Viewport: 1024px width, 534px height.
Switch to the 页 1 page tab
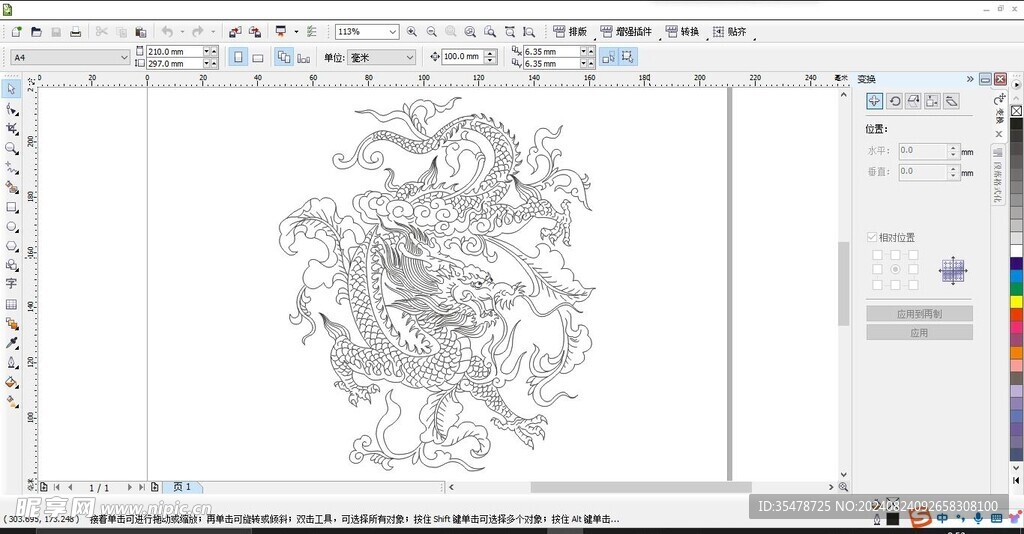(182, 487)
